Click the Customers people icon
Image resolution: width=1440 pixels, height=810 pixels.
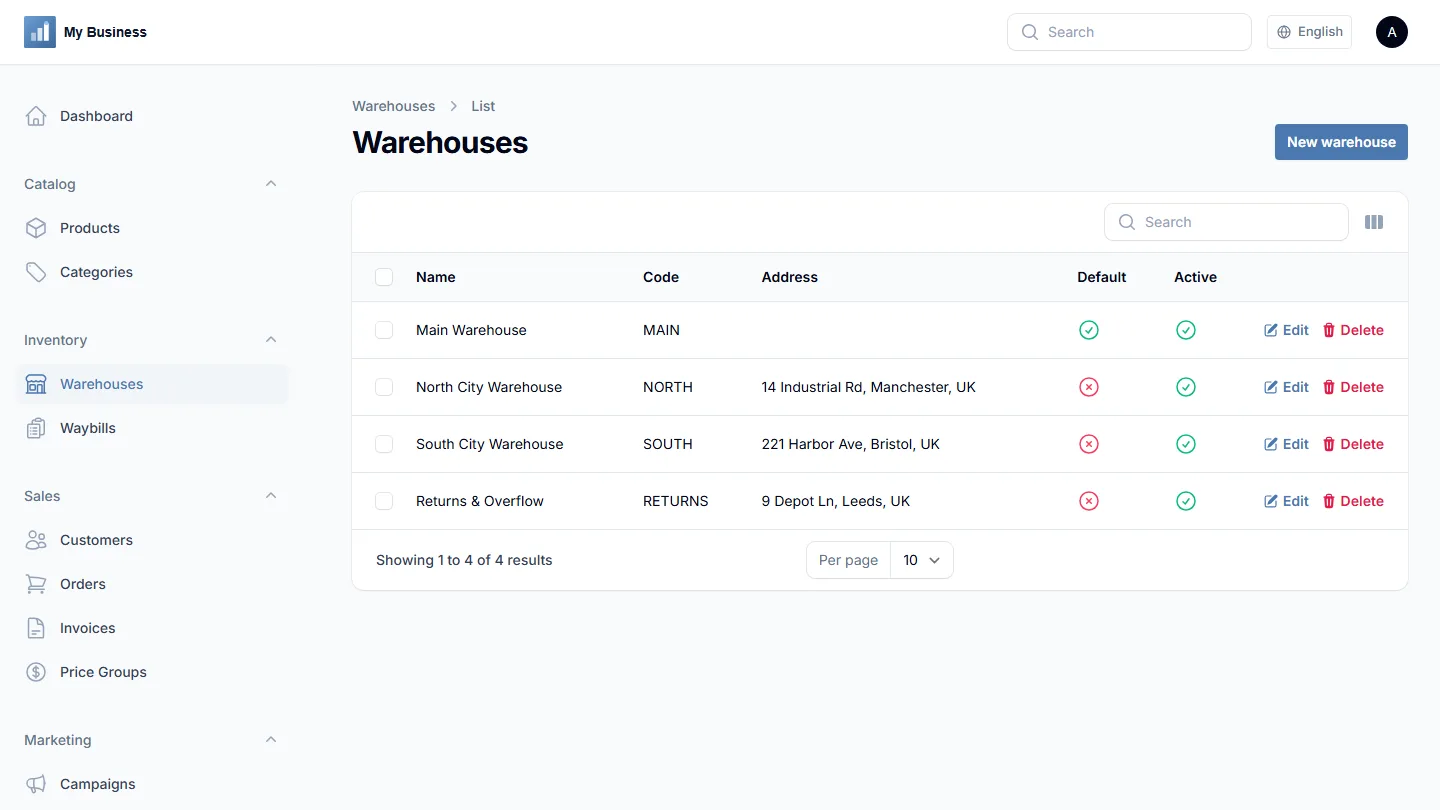[x=36, y=540]
